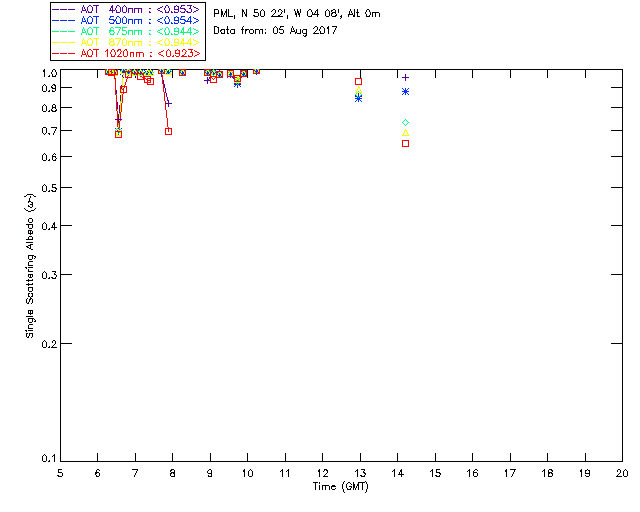640x512 pixels.
Task: Click the y-axis tick label 0.5
Action: pos(49,188)
